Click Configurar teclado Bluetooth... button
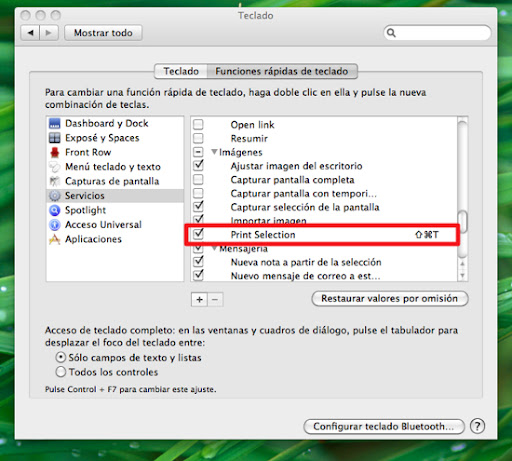Viewport: 512px width, 461px height. (384, 426)
